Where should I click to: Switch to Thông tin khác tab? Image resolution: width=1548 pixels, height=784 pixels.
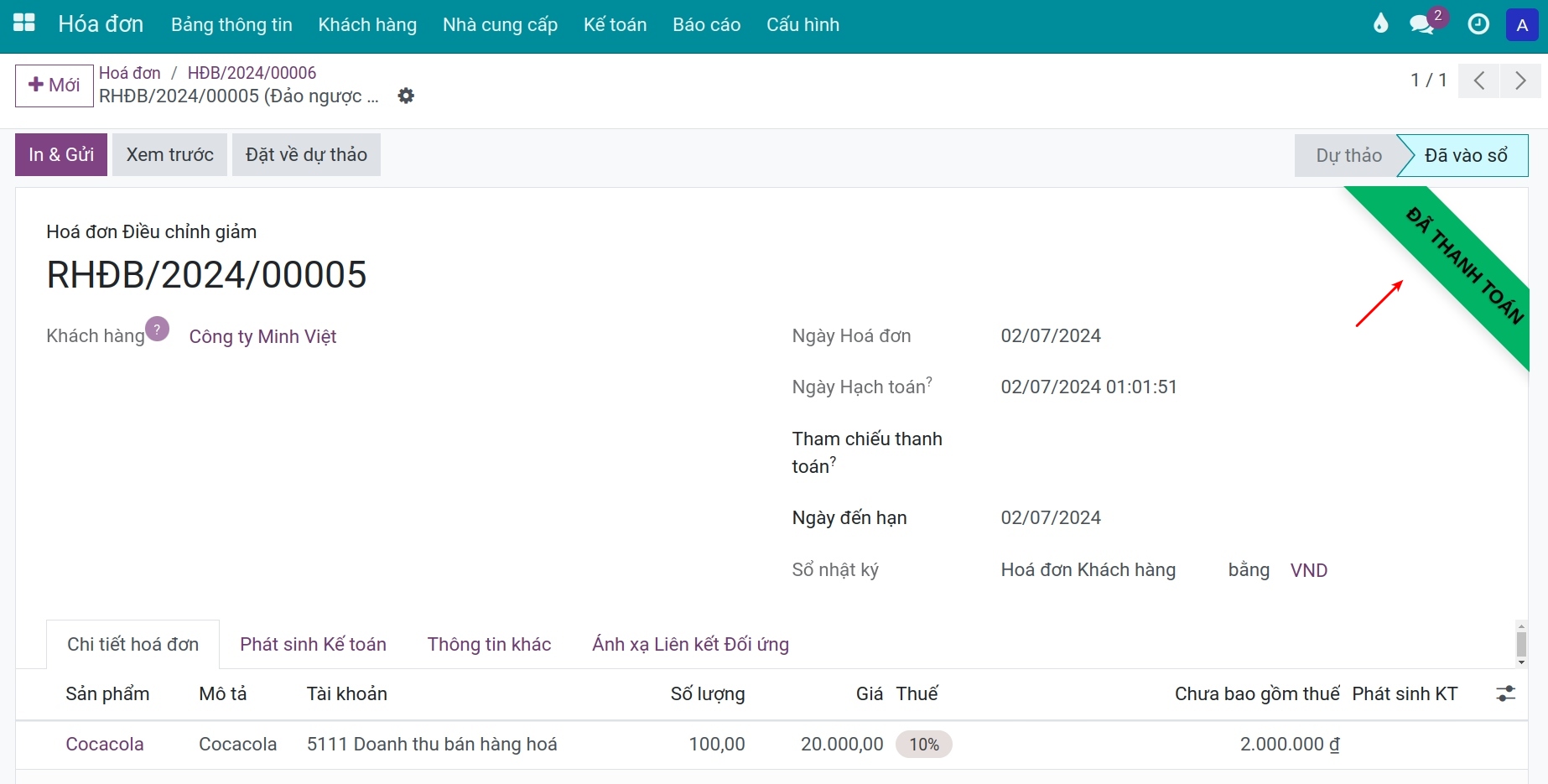(x=489, y=644)
